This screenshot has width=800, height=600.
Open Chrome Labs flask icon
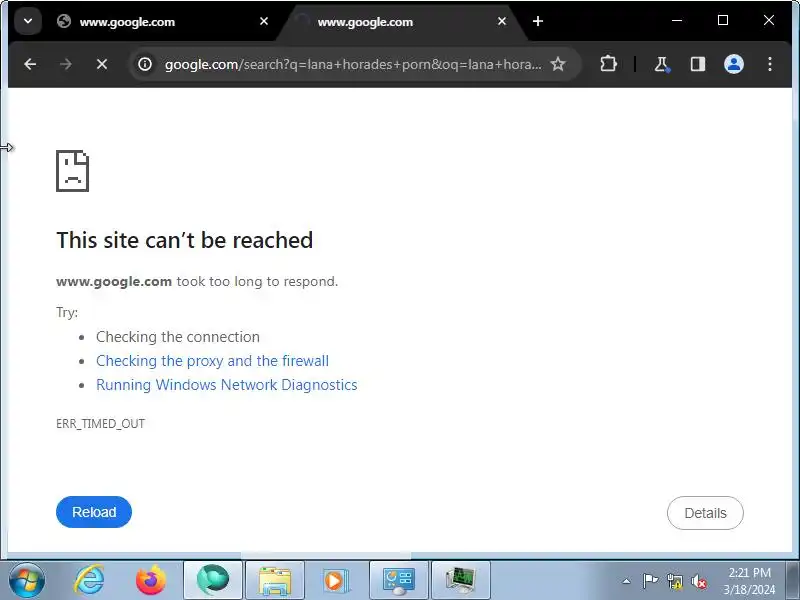pos(662,64)
